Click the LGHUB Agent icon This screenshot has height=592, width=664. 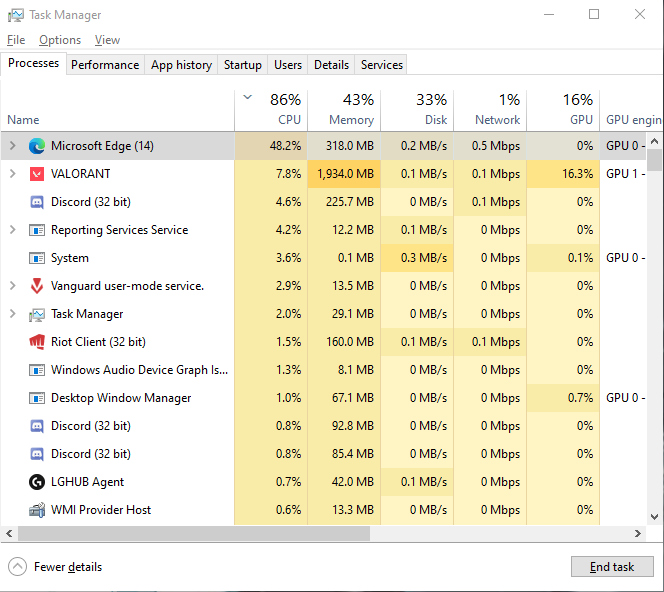[37, 482]
